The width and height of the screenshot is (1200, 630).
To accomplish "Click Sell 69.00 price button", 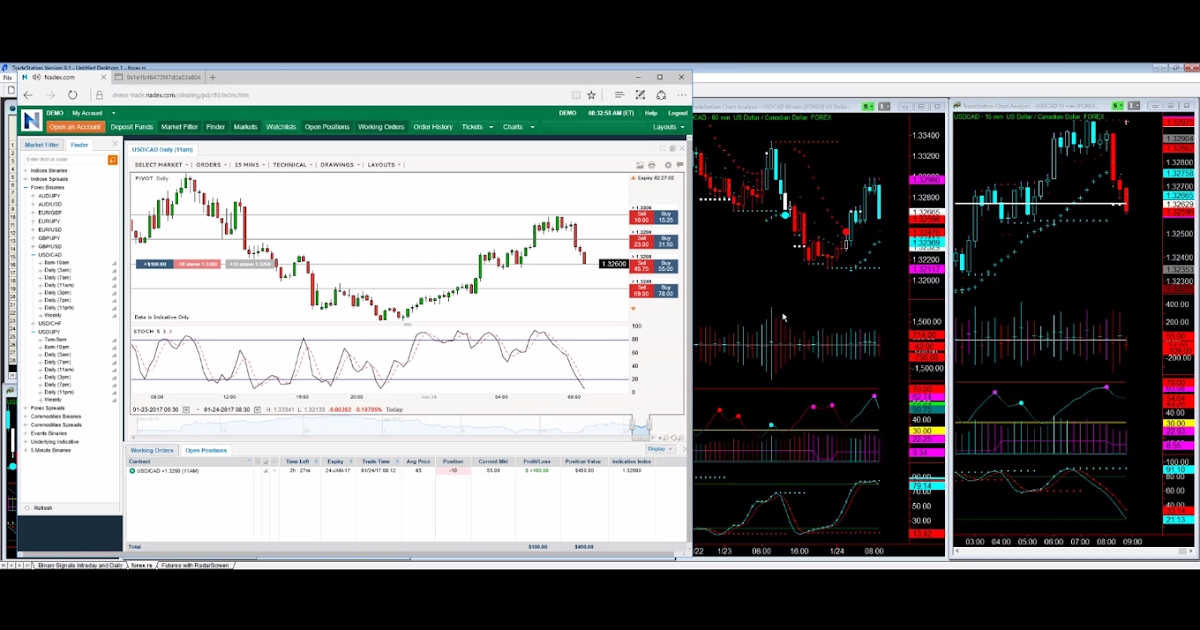I will tap(641, 293).
